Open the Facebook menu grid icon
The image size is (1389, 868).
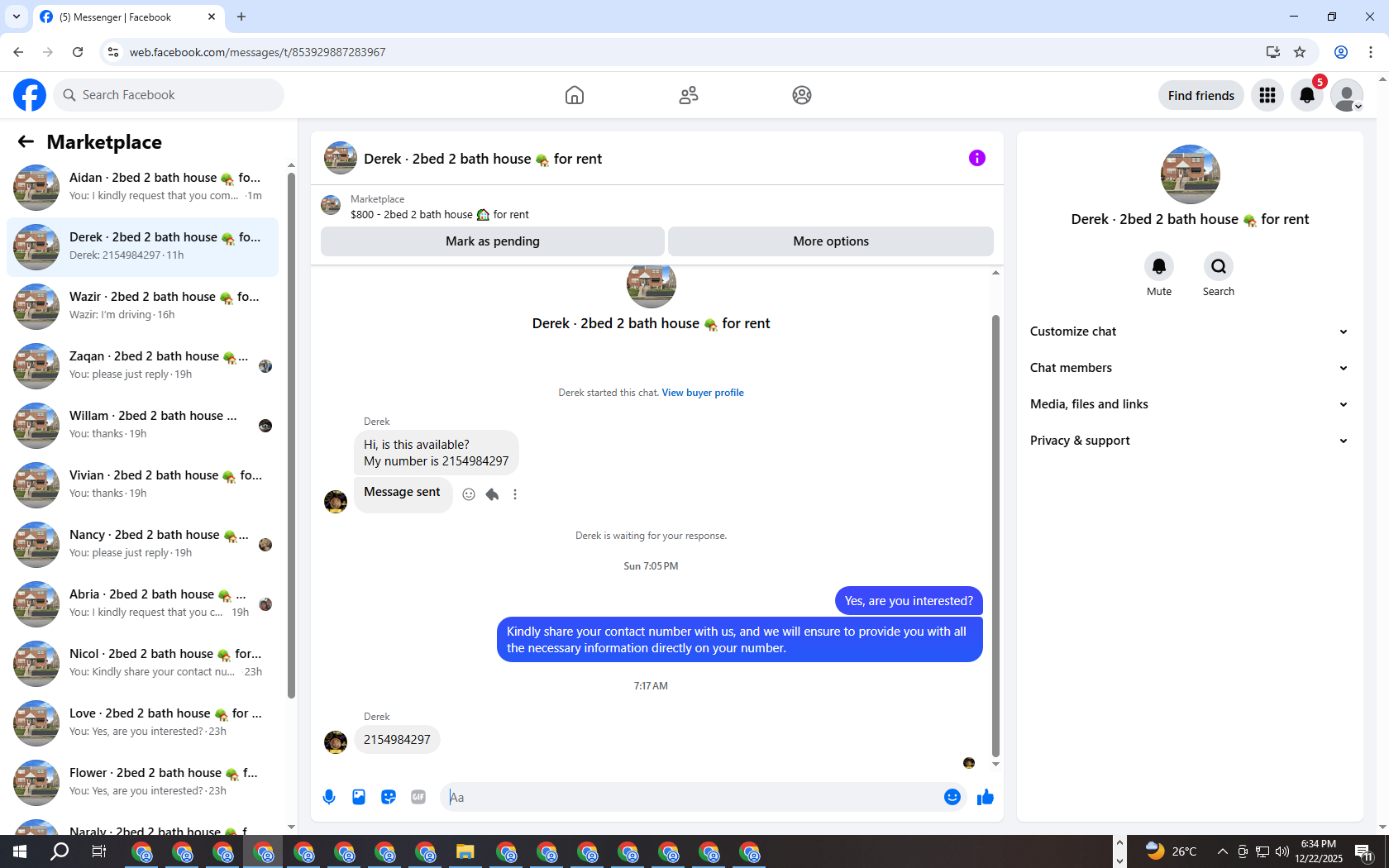(x=1267, y=95)
